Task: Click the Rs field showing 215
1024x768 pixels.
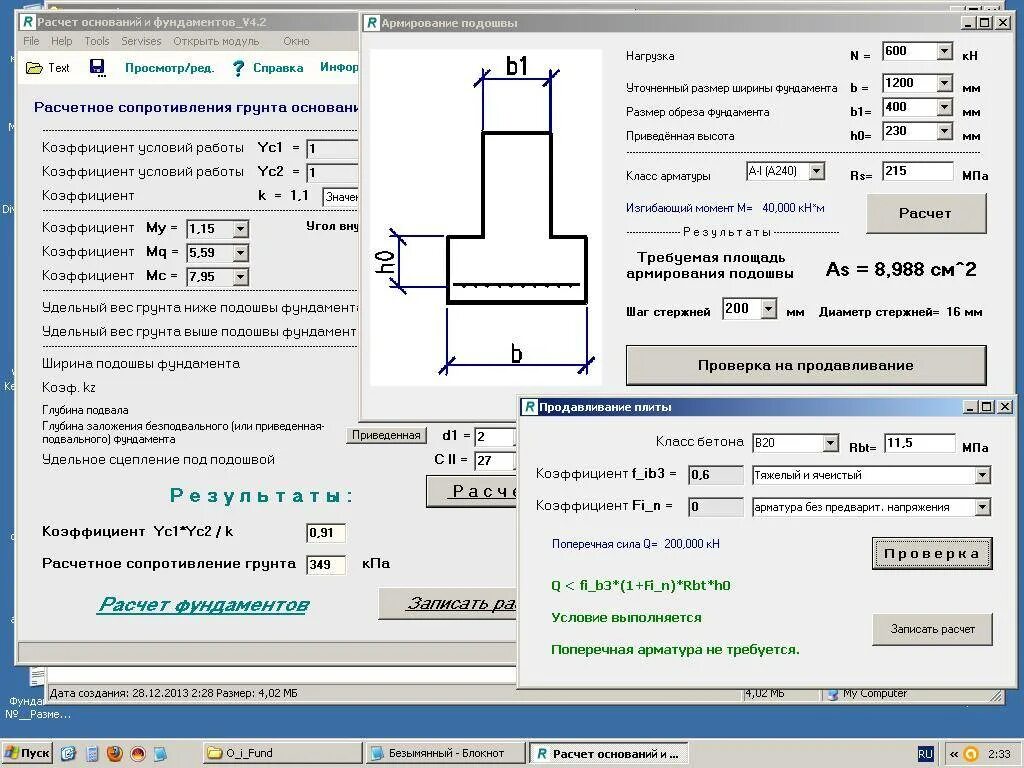Action: coord(917,172)
